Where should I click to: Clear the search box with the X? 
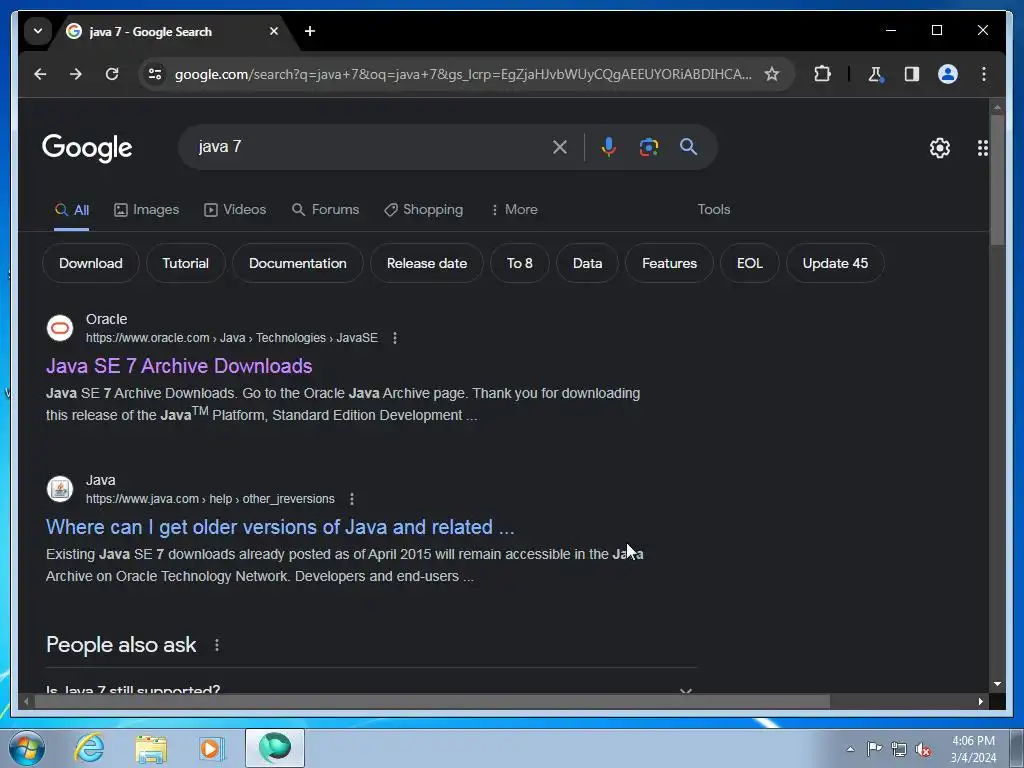click(x=560, y=147)
